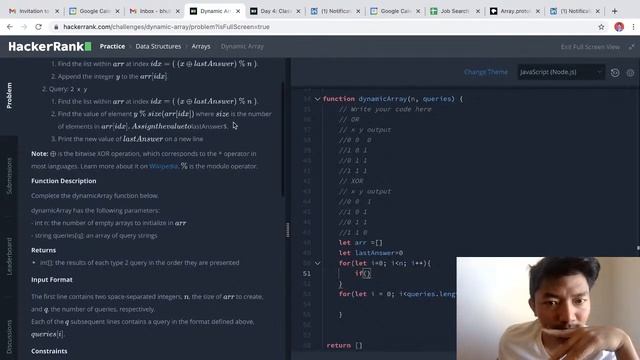Open Problem side tab

(x=9, y=96)
